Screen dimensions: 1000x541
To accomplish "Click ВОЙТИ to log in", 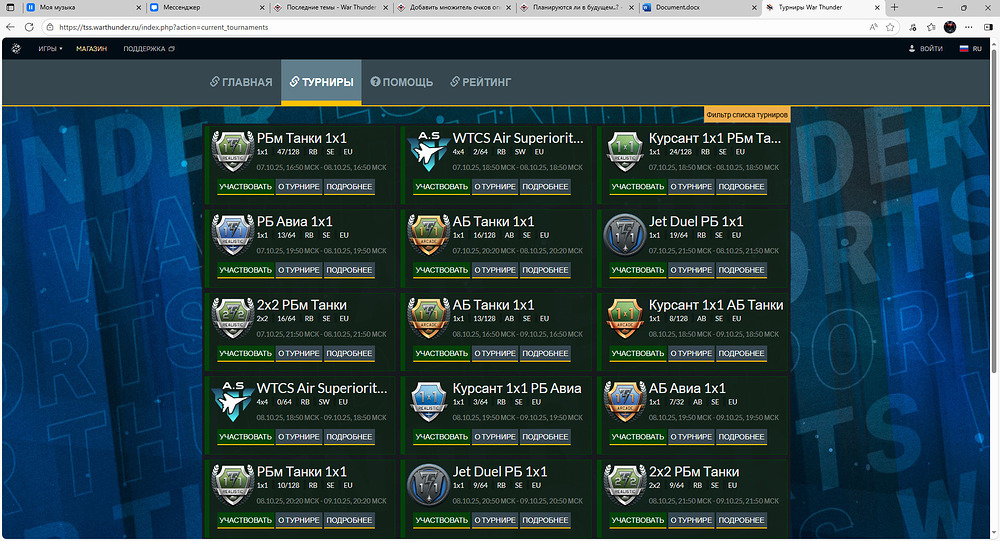I will tap(925, 48).
